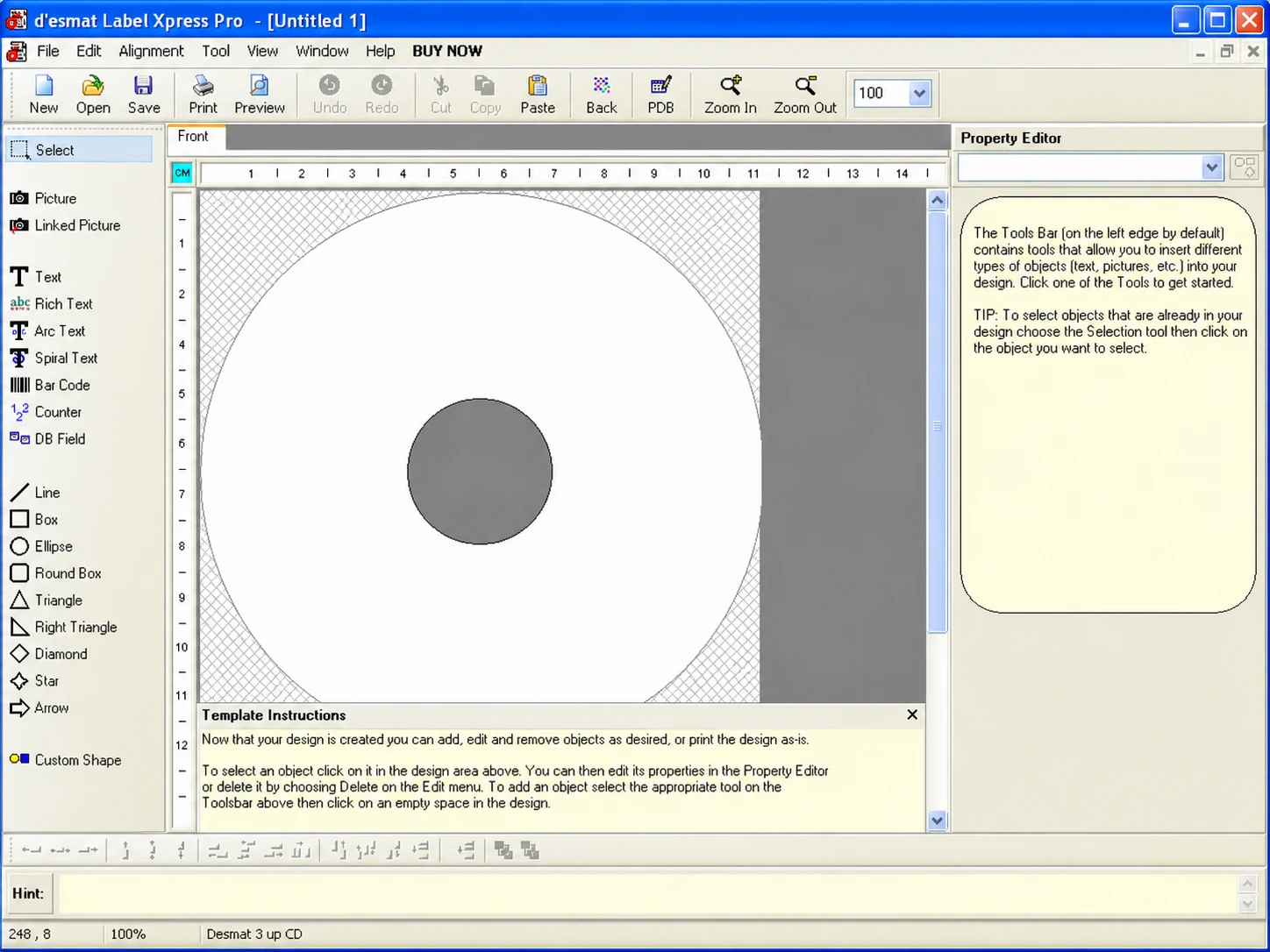Click the design canvas vertical scrollbar thumb
1270x952 pixels.
point(937,423)
